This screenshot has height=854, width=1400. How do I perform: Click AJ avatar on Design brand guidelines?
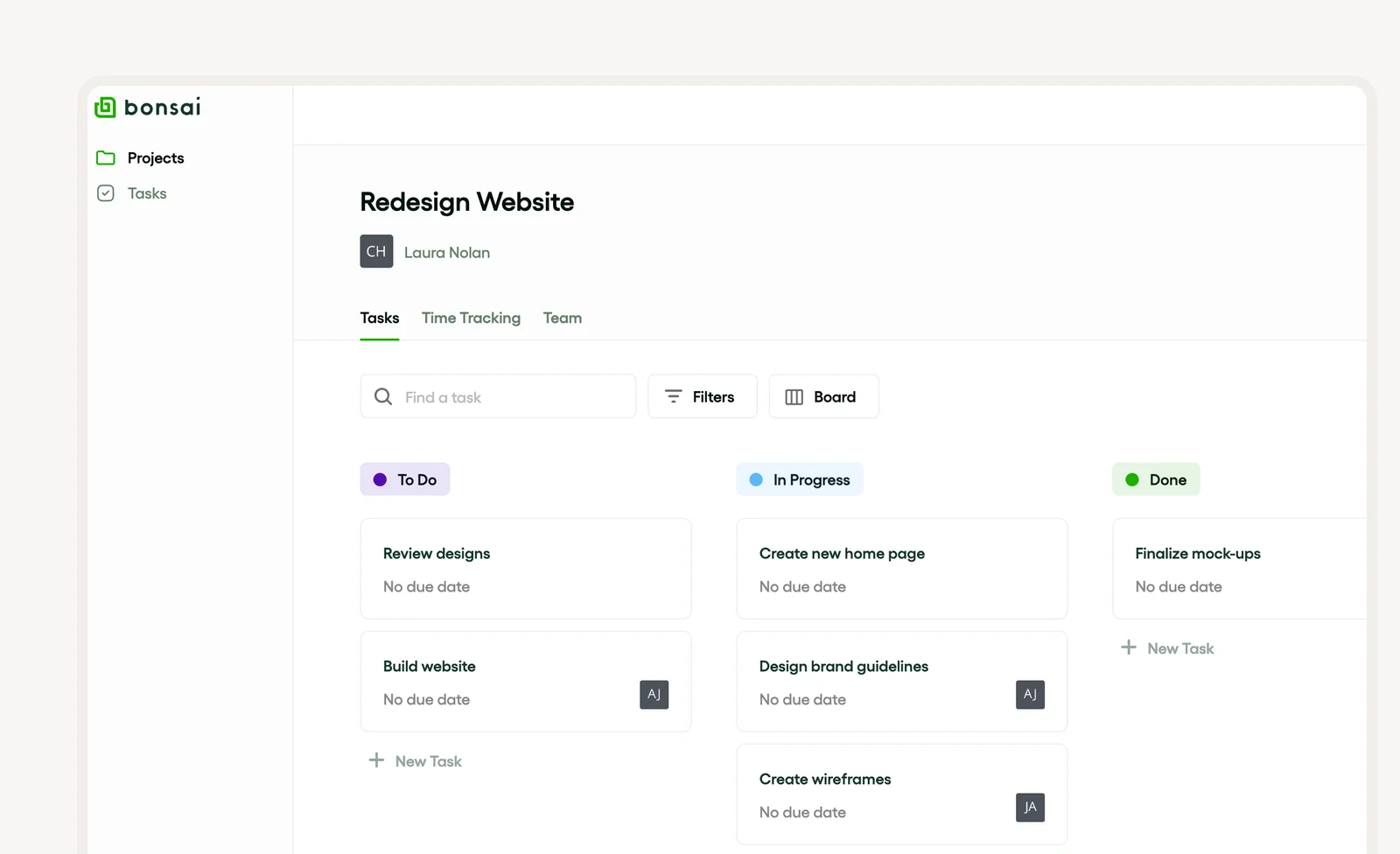coord(1031,695)
